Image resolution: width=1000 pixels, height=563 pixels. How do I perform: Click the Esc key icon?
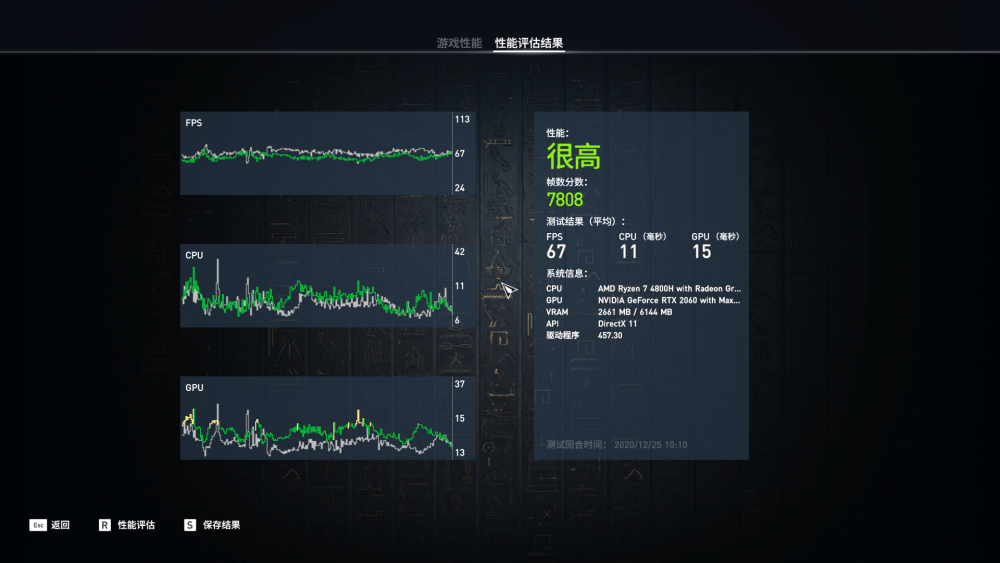pos(38,525)
